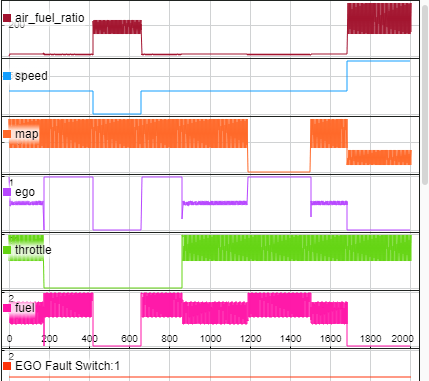
Task: Select the ego signal label
Action: click(25, 192)
